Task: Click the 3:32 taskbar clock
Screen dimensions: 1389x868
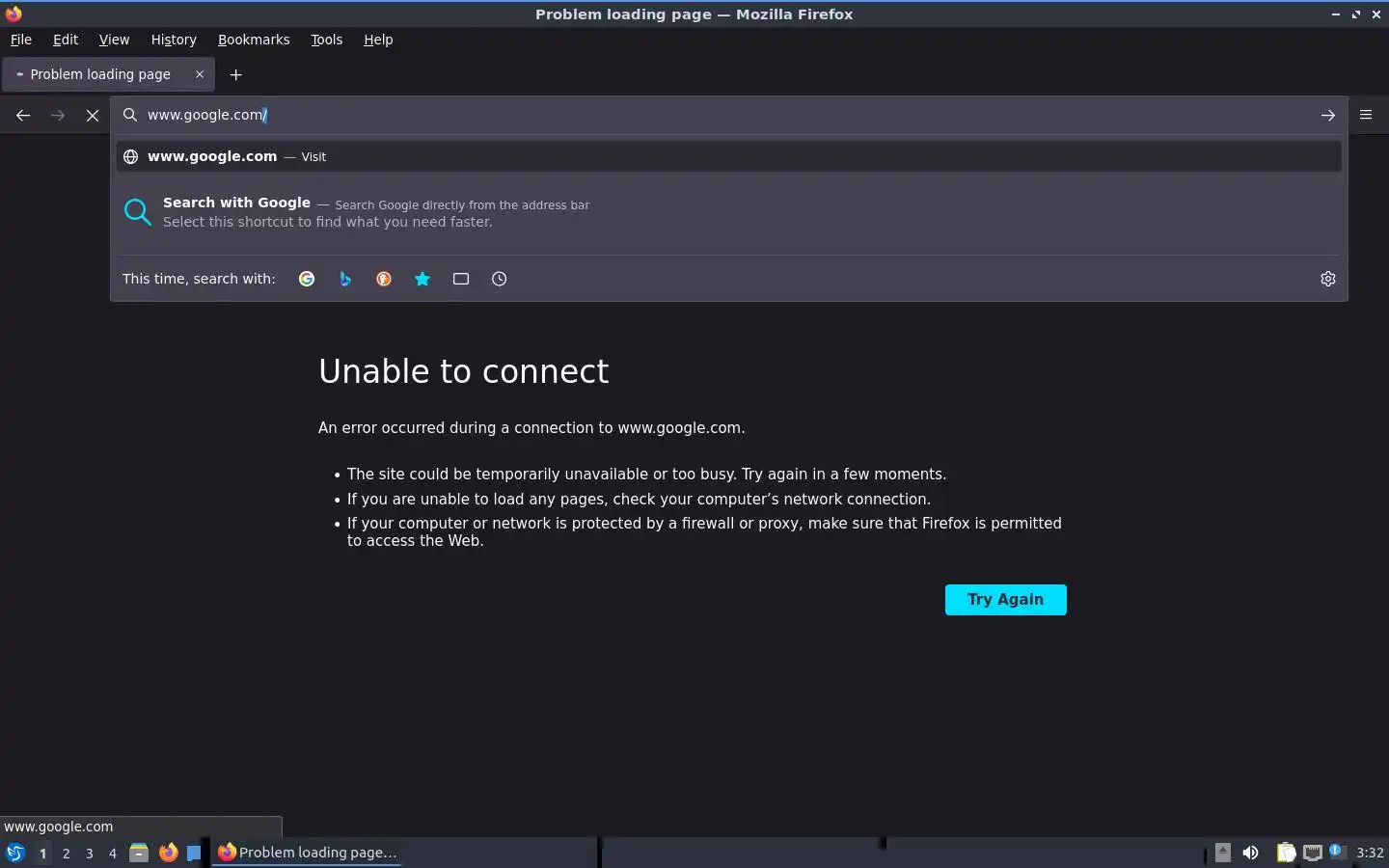Action: click(x=1370, y=853)
